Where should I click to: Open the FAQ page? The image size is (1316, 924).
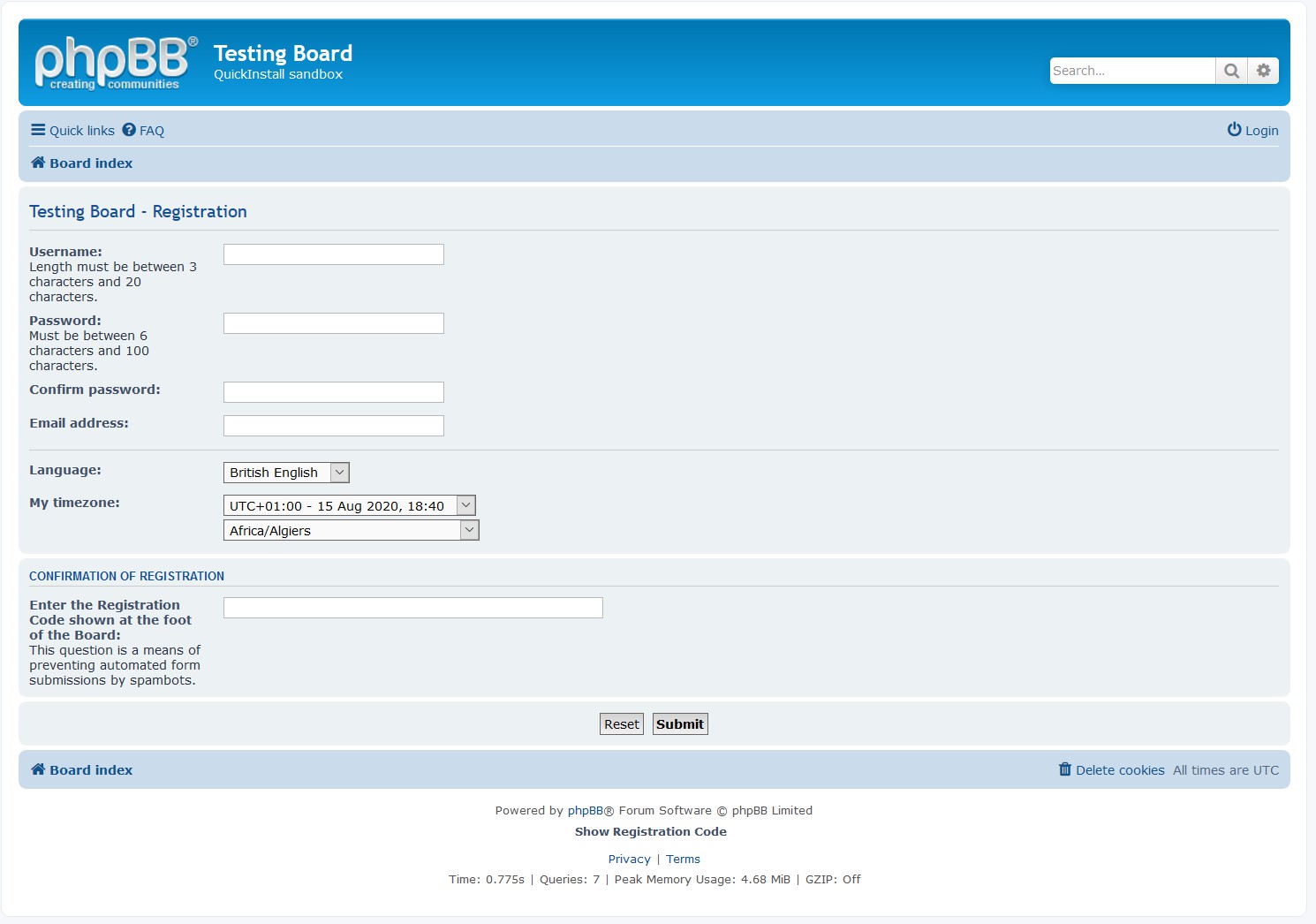143,131
